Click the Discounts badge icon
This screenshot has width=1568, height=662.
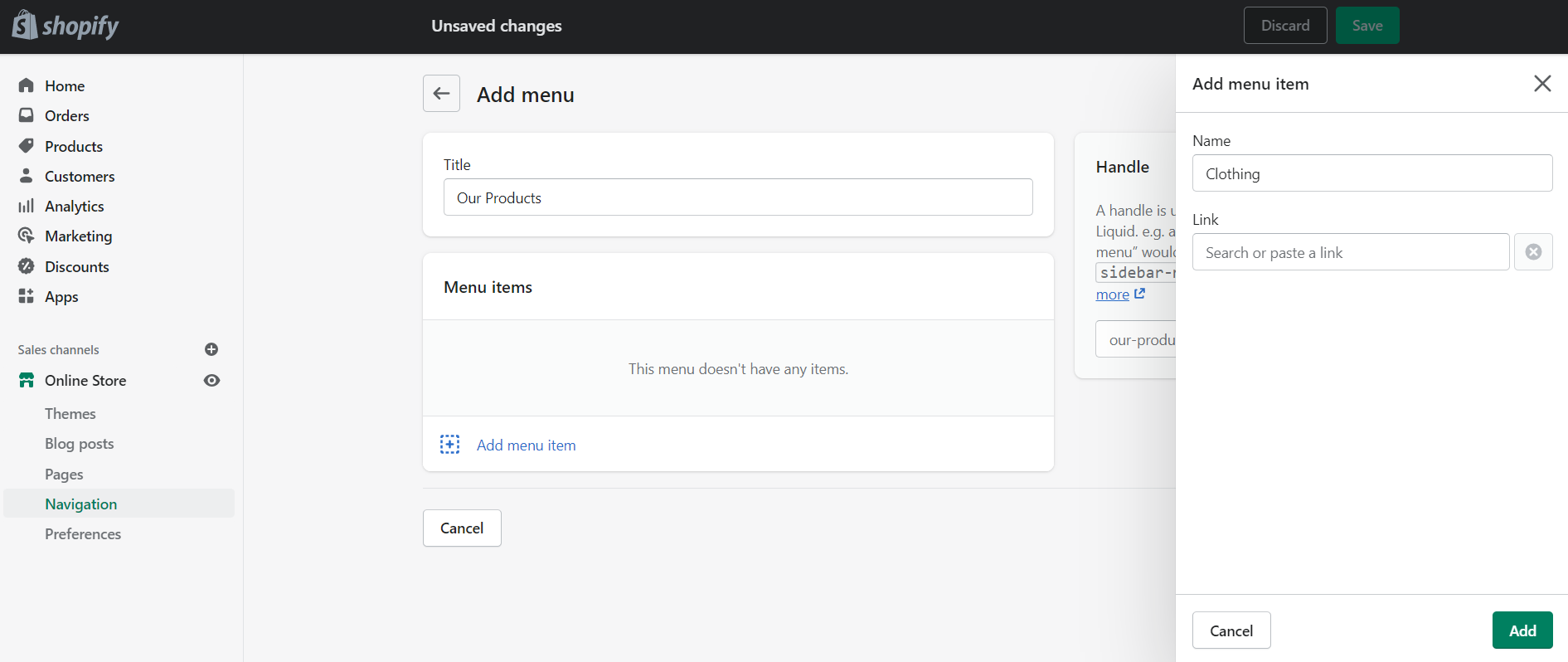27,266
